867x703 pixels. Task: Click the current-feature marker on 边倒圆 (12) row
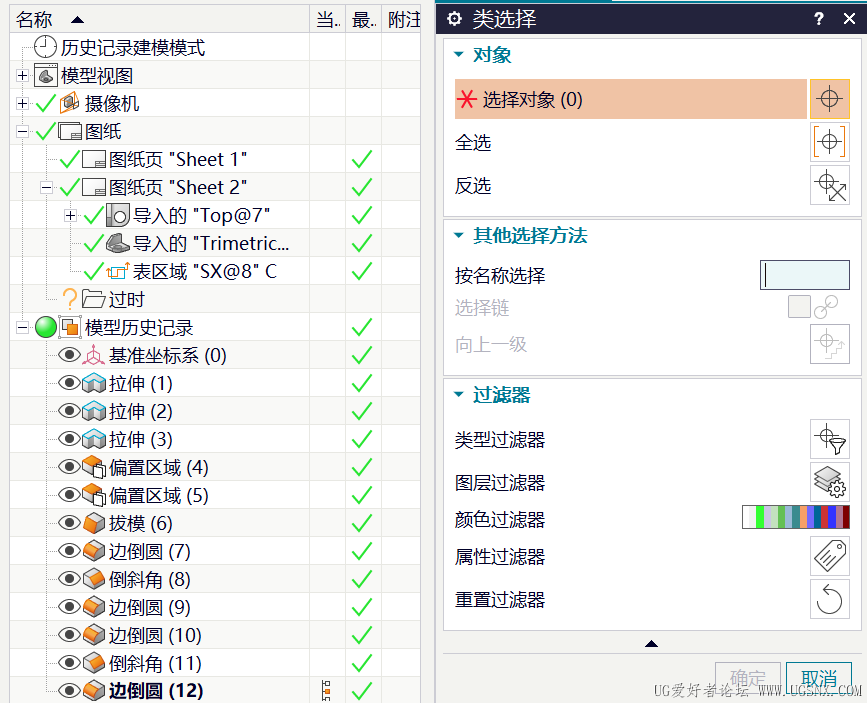[x=326, y=691]
